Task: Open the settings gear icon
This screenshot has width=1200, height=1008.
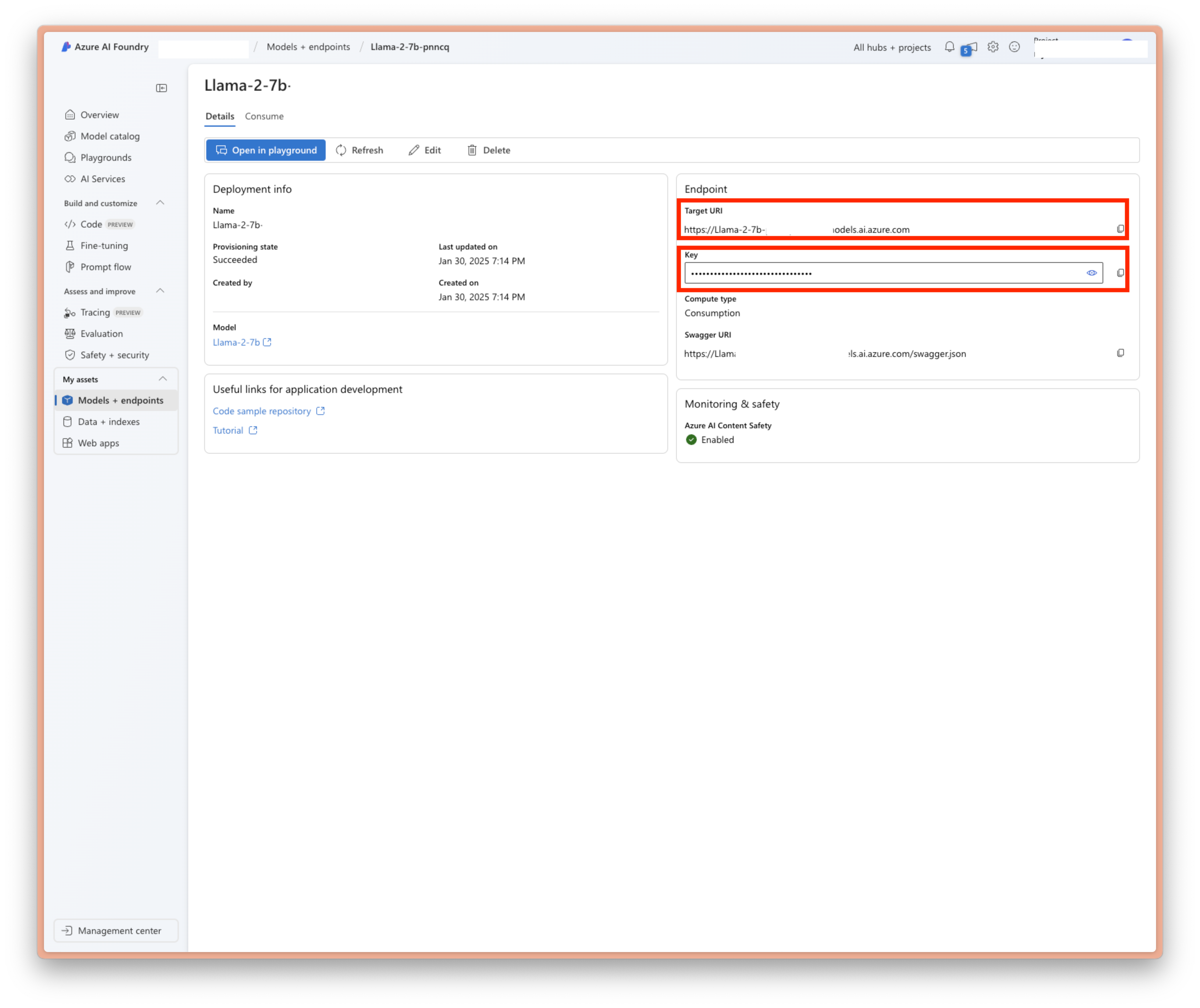Action: coord(993,47)
